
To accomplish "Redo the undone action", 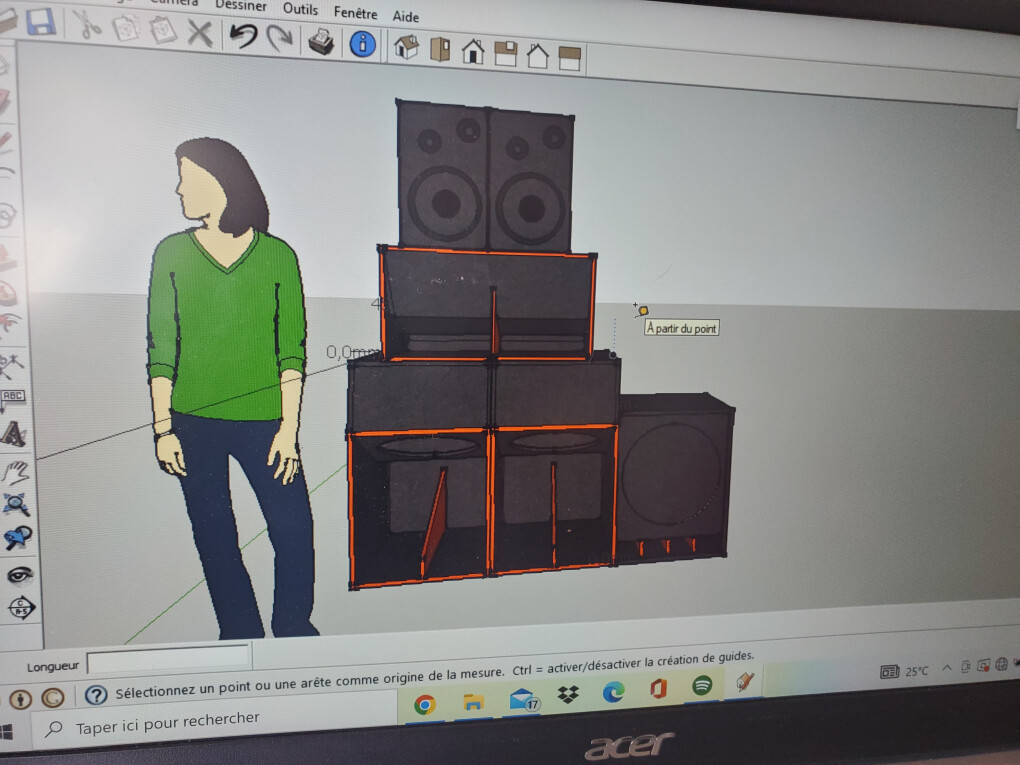I will 280,38.
